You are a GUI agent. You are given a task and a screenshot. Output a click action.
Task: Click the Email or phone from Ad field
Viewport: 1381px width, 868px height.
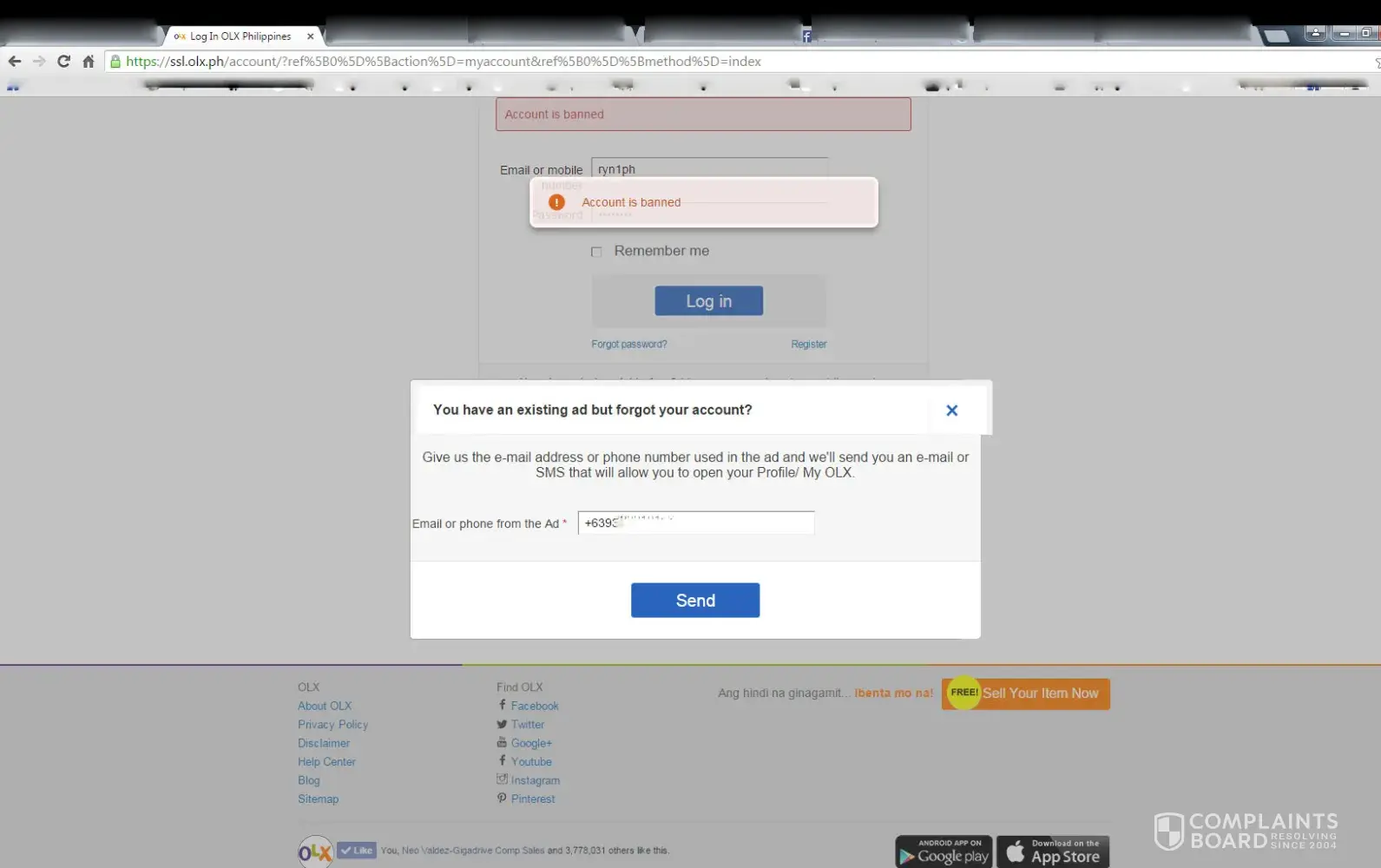[696, 523]
